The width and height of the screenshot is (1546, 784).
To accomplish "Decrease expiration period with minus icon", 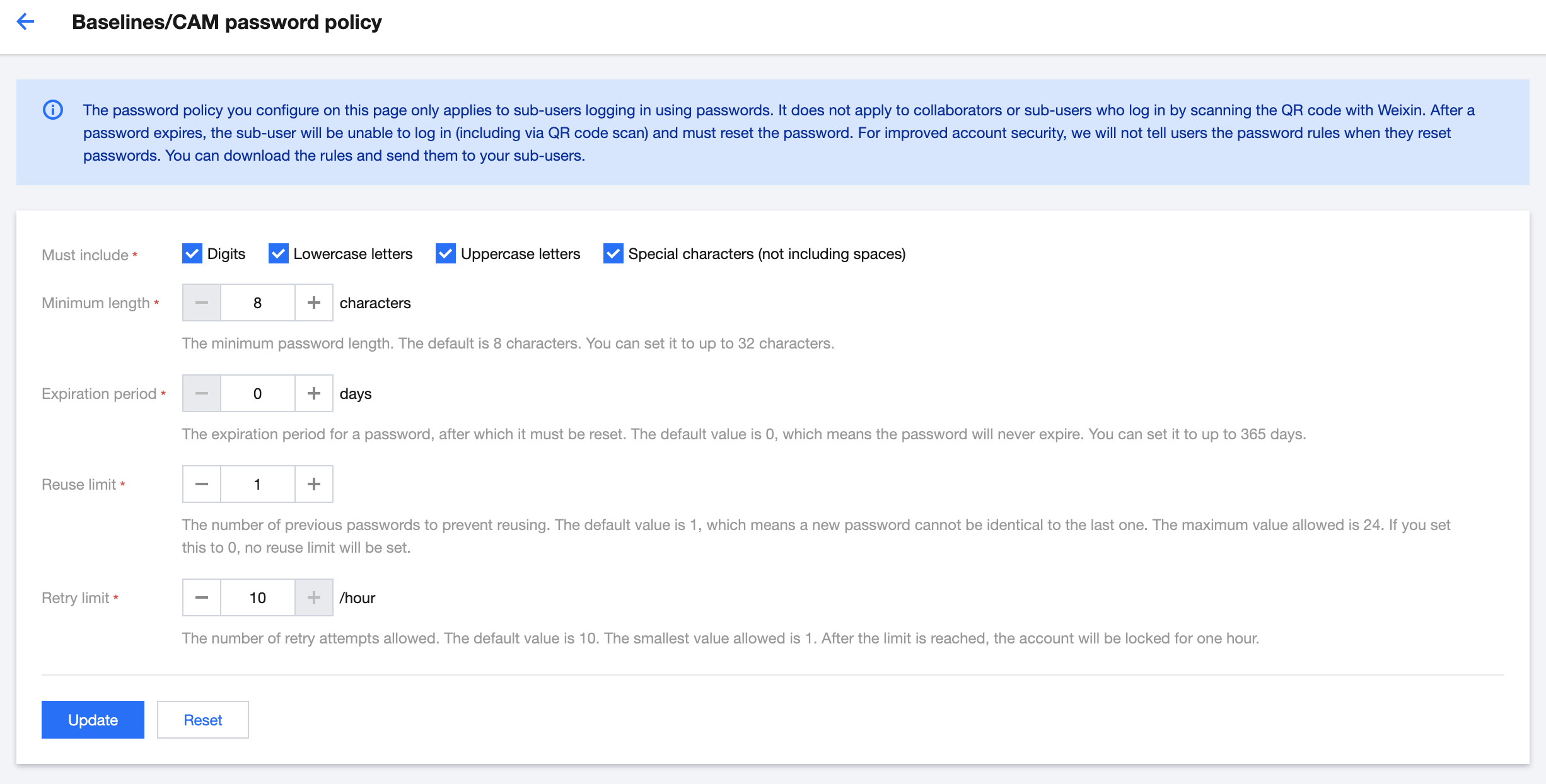I will coord(202,393).
